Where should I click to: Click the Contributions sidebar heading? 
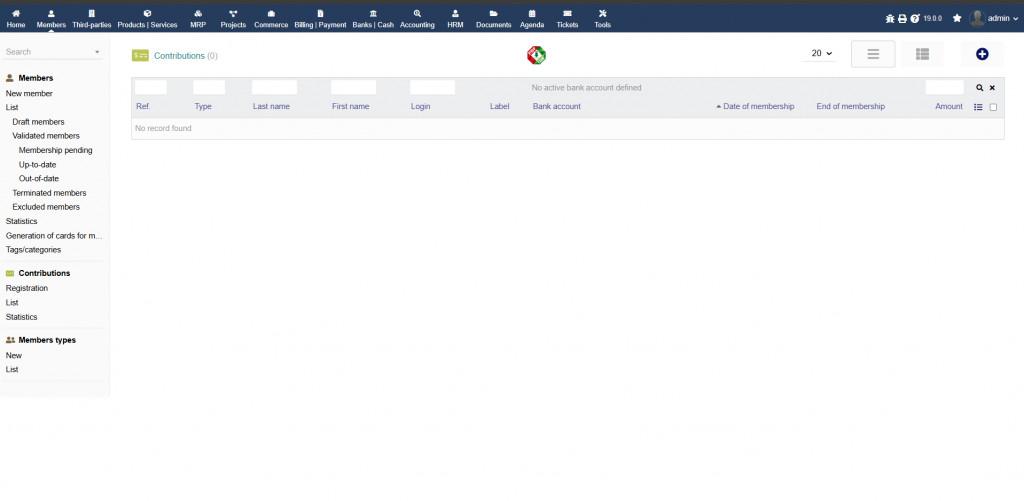[44, 273]
